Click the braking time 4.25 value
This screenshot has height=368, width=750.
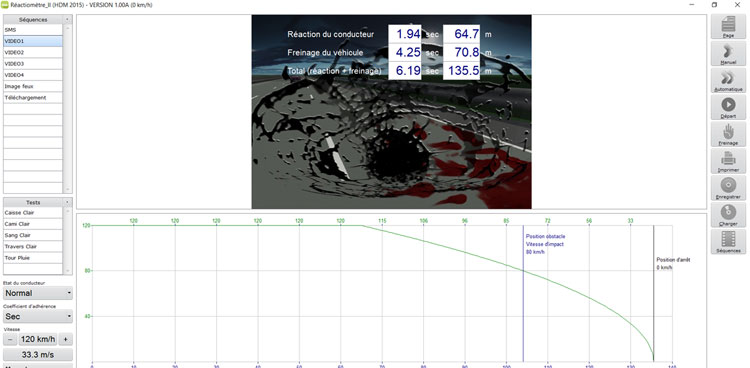pyautogui.click(x=405, y=53)
